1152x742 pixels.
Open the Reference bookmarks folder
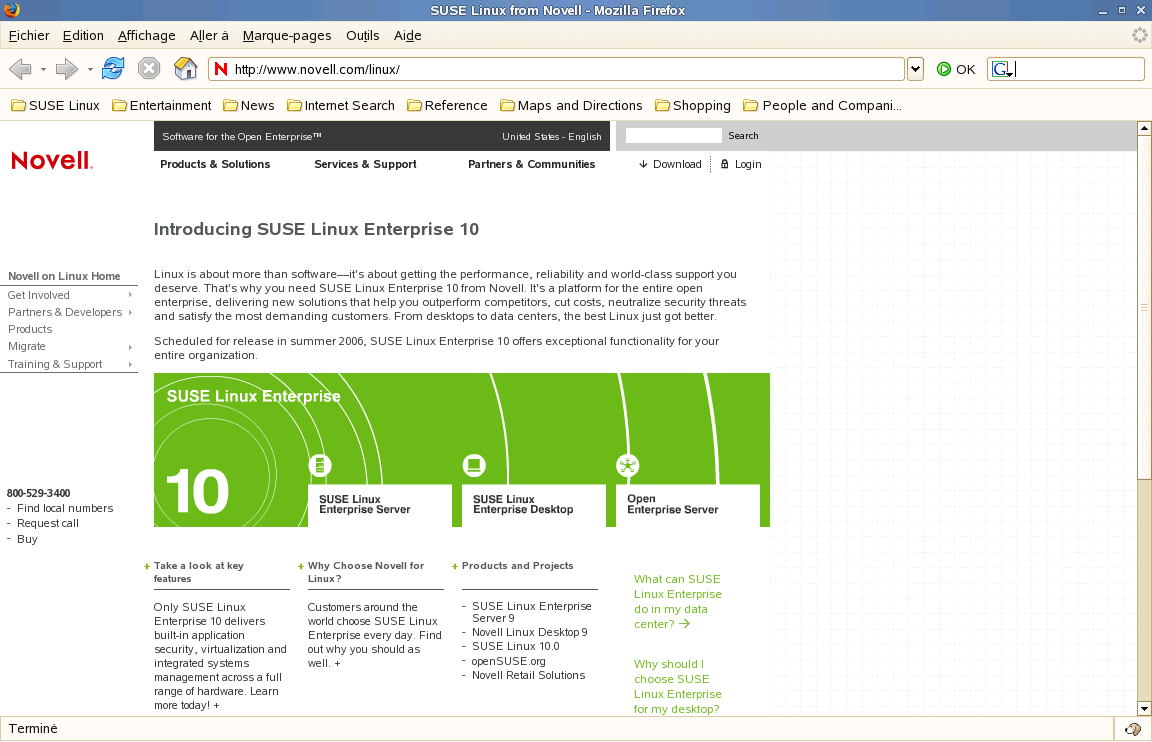[x=447, y=106]
